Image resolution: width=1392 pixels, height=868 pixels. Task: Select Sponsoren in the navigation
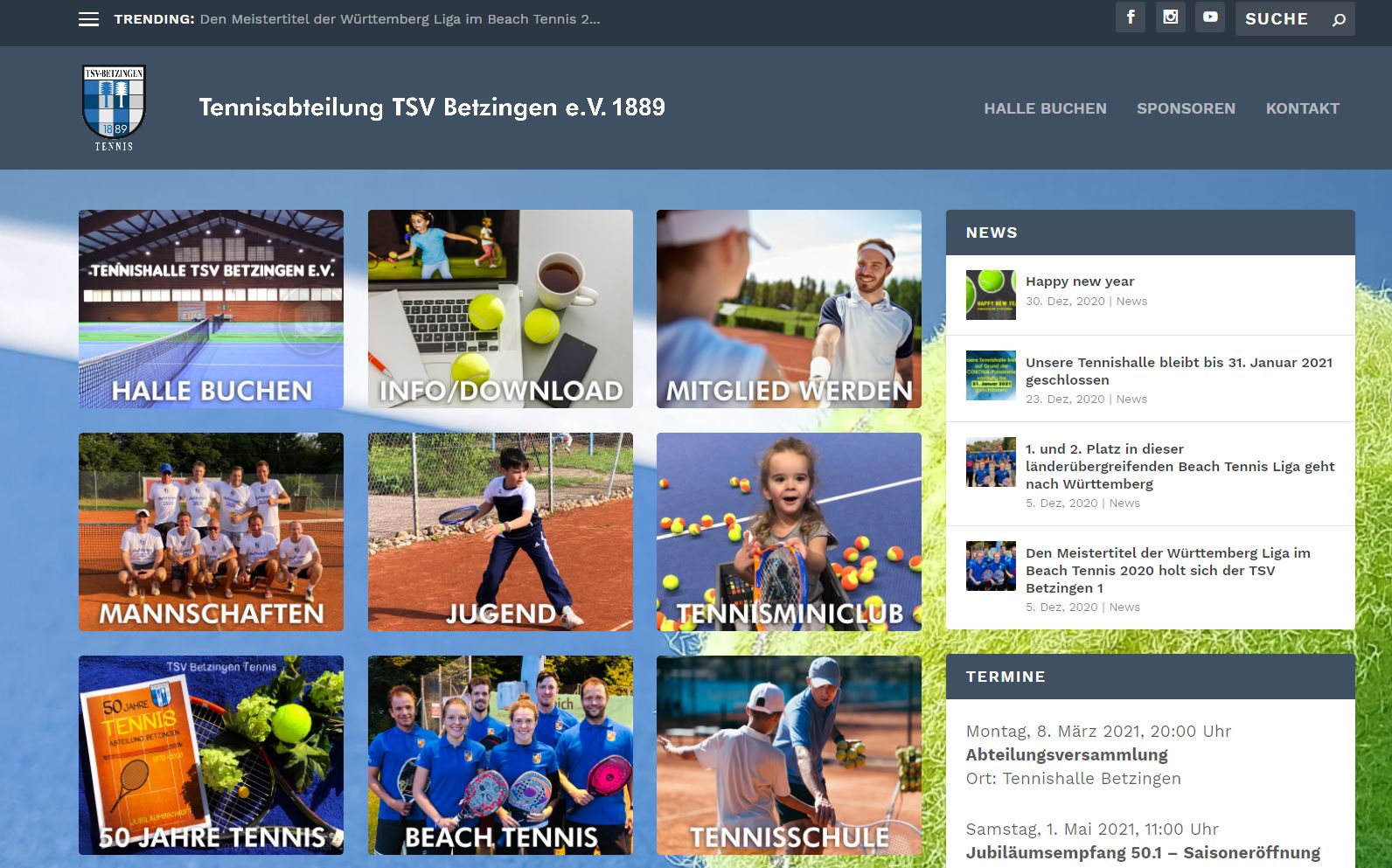[x=1186, y=108]
